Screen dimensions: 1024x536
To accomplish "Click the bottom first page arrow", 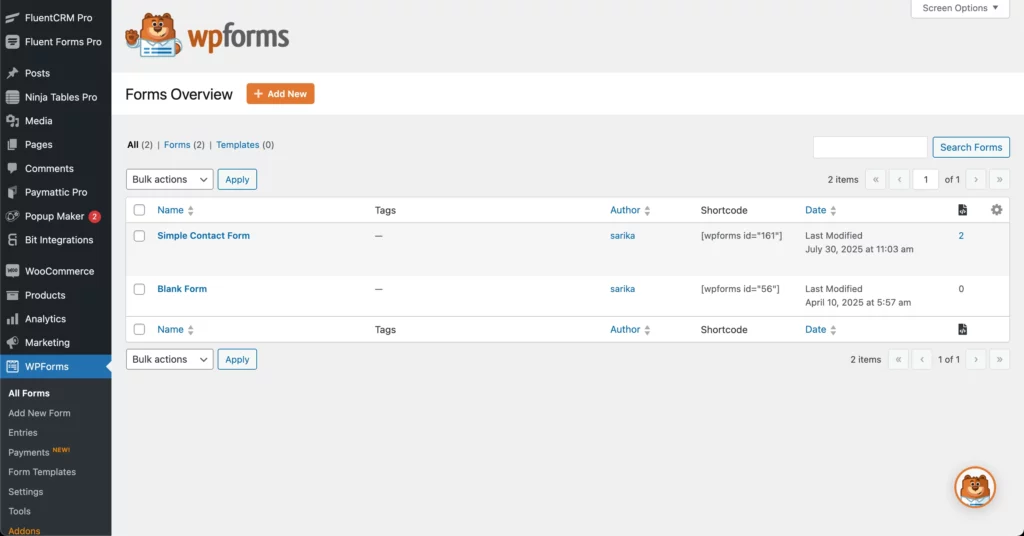I will point(898,359).
